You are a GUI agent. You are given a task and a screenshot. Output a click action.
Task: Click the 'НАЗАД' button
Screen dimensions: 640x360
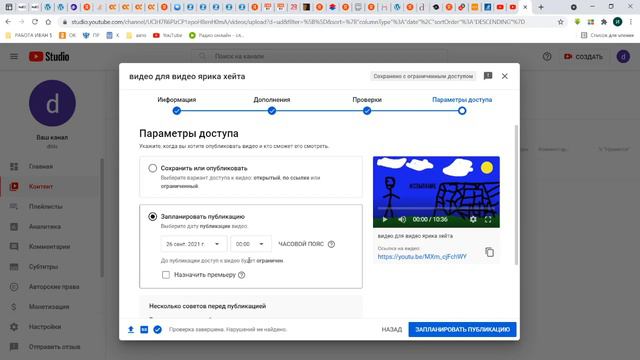[x=392, y=329]
